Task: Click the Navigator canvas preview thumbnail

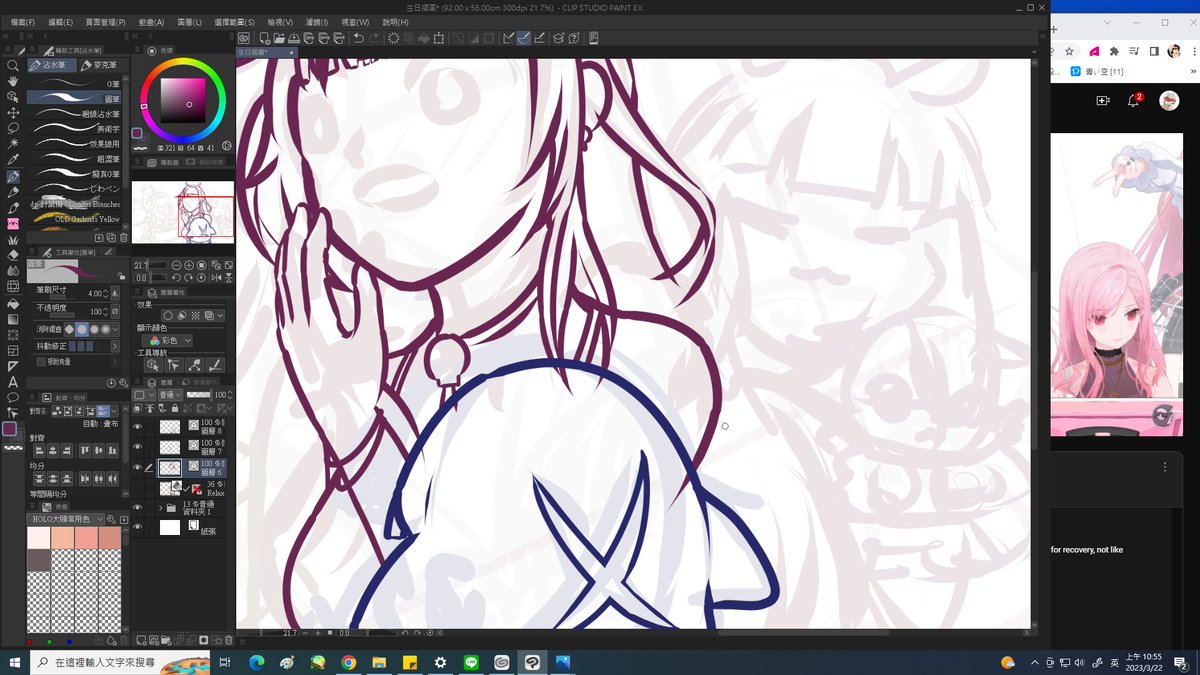Action: click(183, 211)
